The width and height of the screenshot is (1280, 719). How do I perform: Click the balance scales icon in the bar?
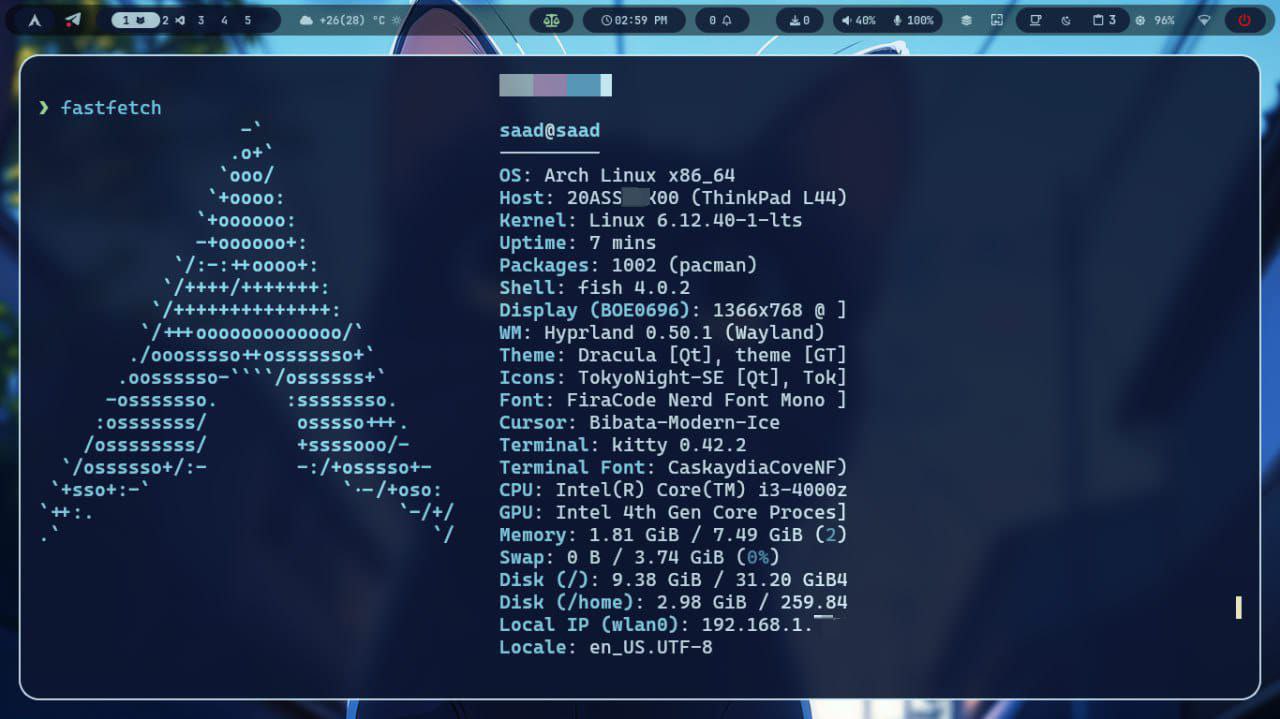pyautogui.click(x=551, y=20)
